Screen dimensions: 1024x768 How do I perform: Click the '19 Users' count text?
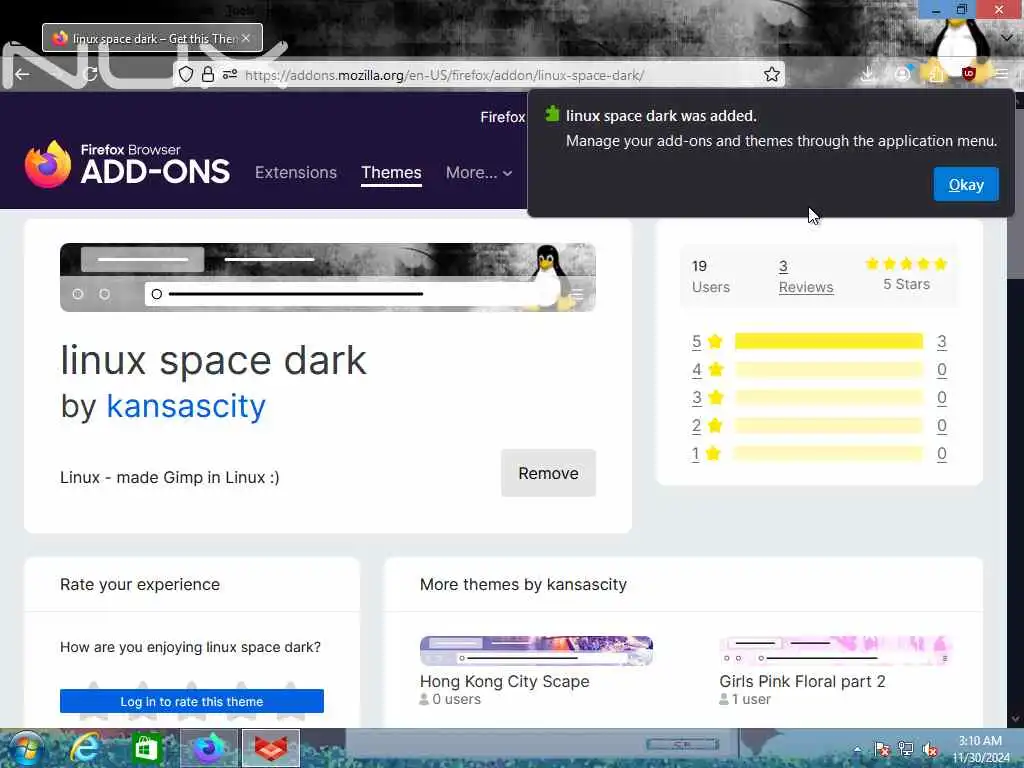click(x=711, y=276)
